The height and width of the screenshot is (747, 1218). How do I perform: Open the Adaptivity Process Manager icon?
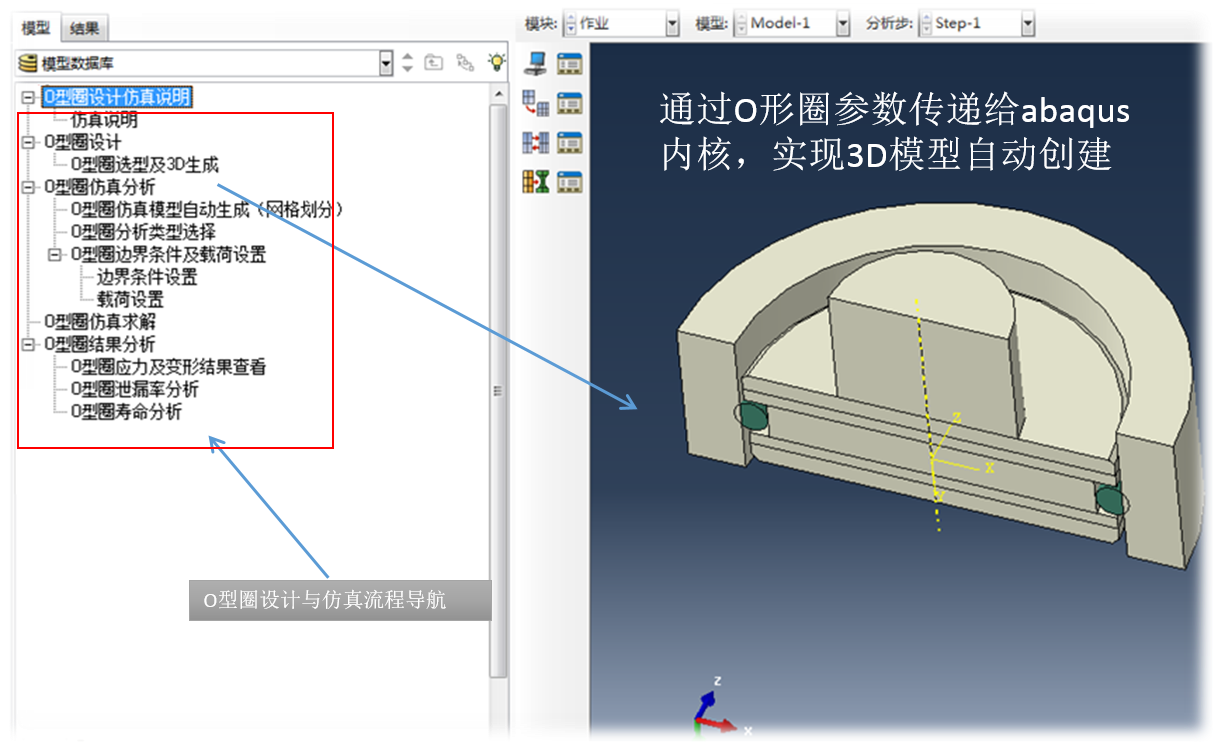[x=569, y=103]
